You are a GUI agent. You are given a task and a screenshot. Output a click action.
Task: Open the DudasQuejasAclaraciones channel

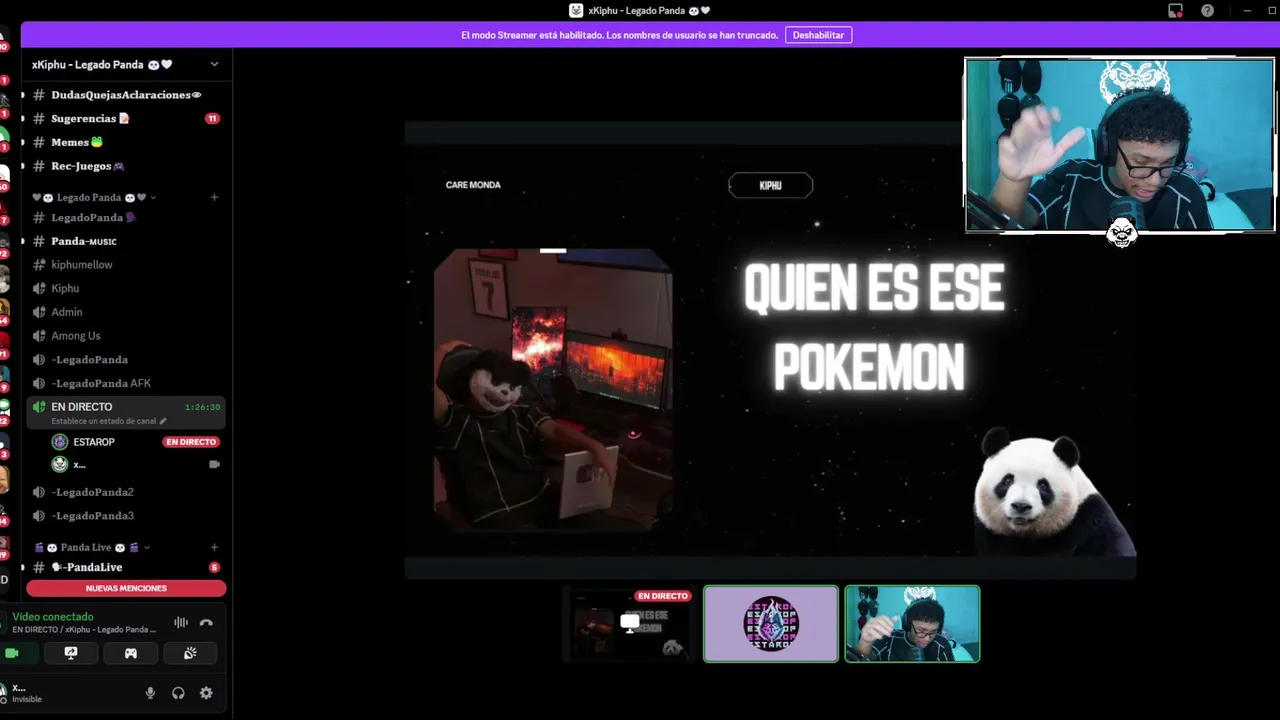coord(126,95)
